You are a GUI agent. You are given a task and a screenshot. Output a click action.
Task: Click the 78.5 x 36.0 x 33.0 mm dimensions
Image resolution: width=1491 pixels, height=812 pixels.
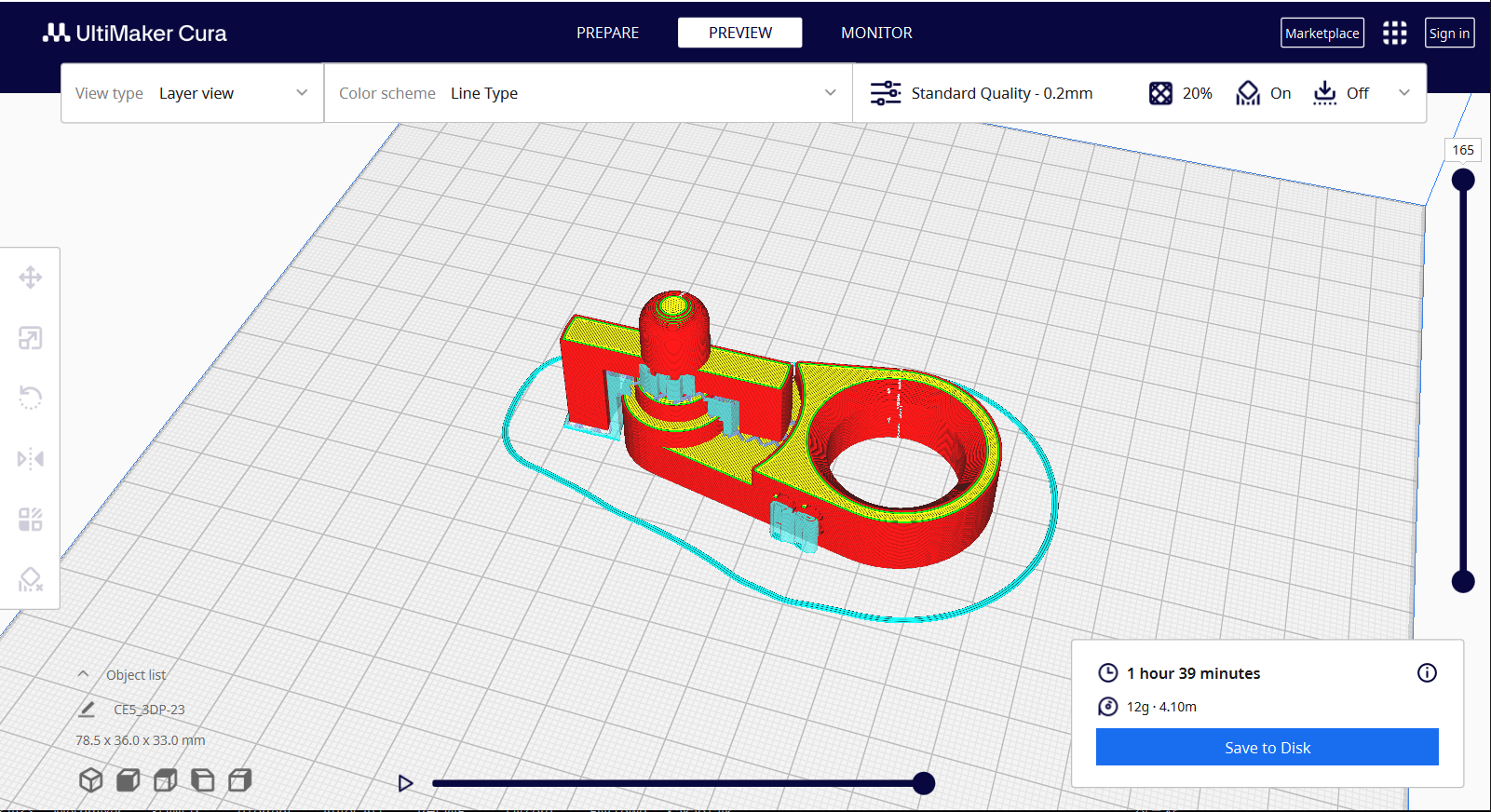coord(141,740)
